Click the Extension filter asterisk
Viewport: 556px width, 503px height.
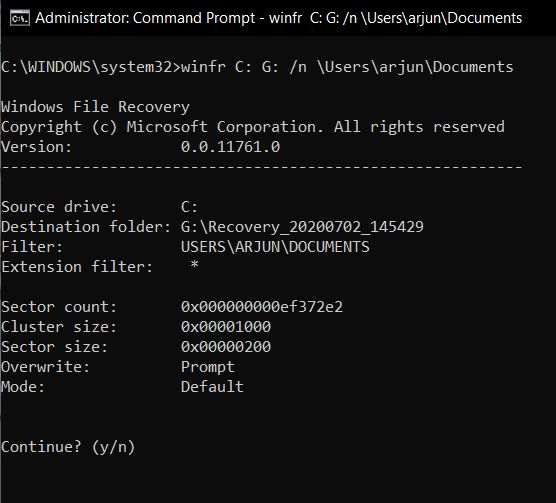pyautogui.click(x=194, y=265)
